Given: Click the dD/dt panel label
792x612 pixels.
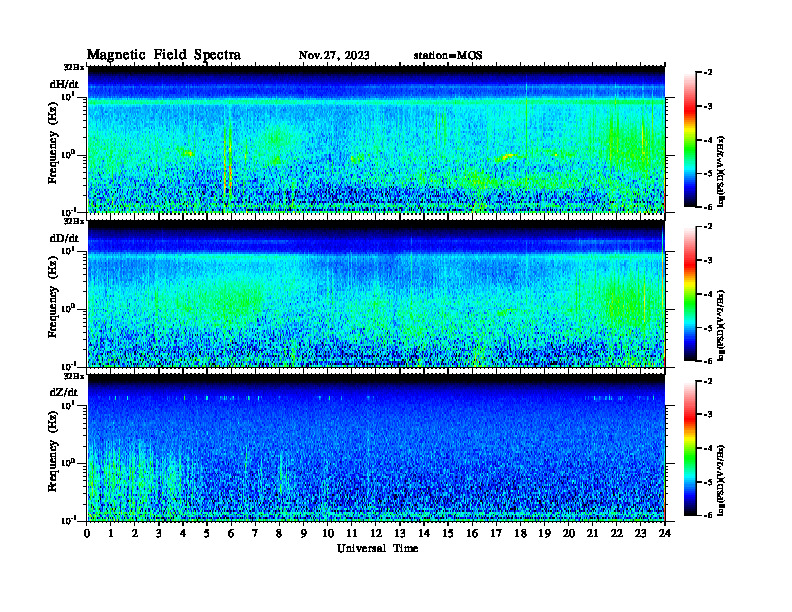Looking at the screenshot, I should click(64, 238).
